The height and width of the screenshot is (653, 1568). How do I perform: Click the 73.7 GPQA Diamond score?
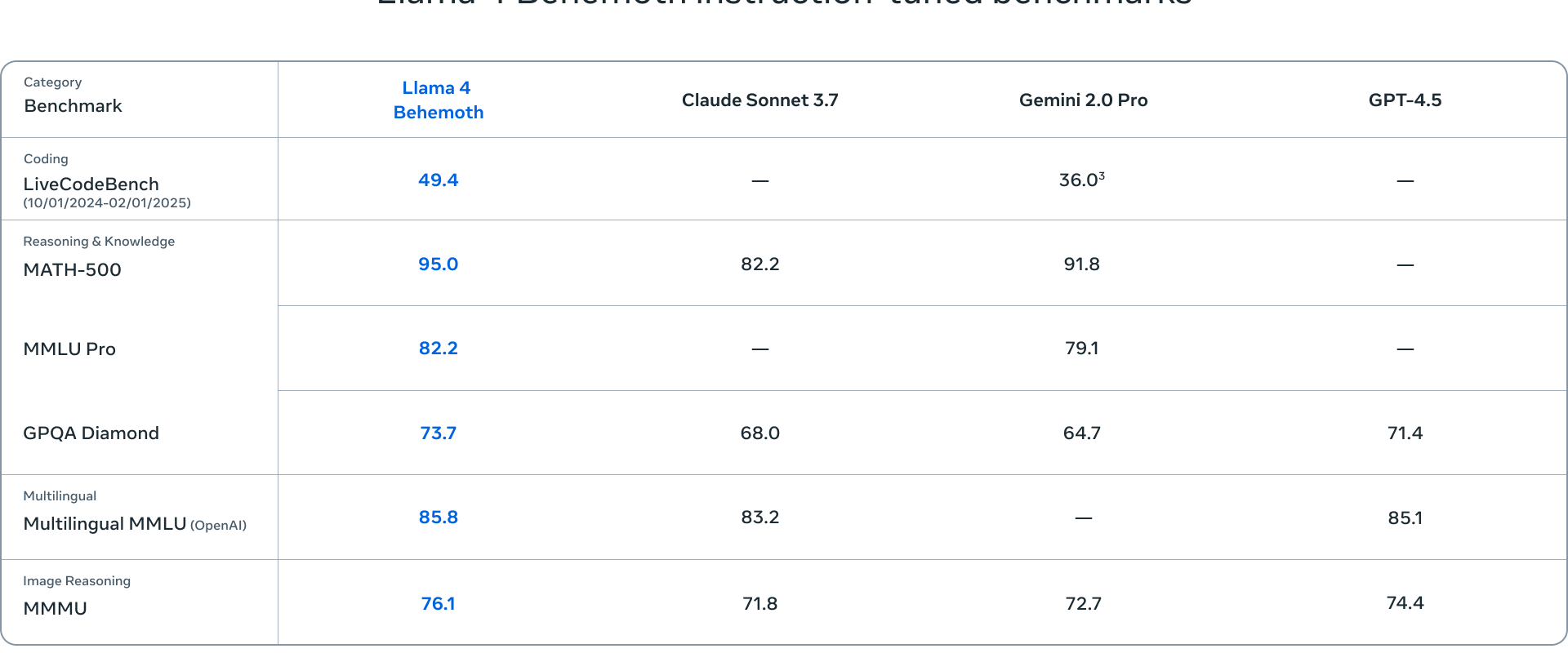438,433
